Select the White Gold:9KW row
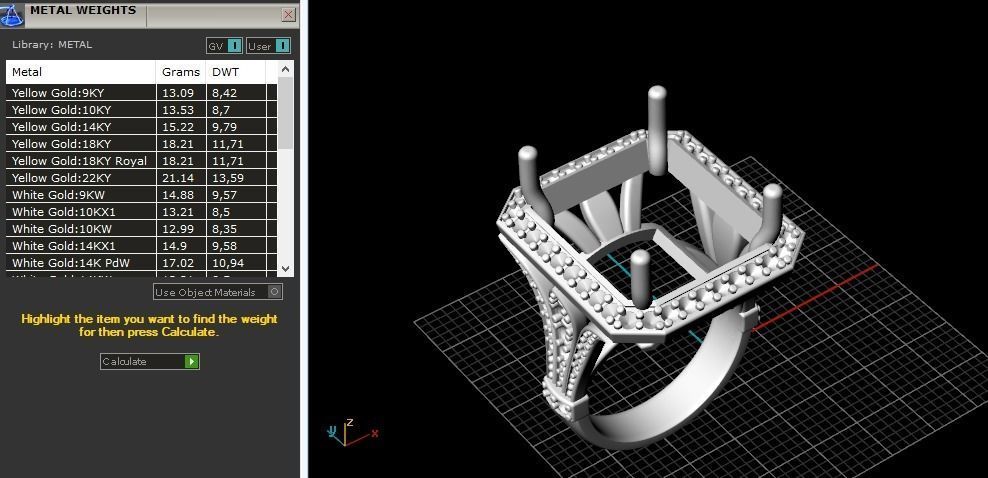The height and width of the screenshot is (478, 988). (x=141, y=195)
